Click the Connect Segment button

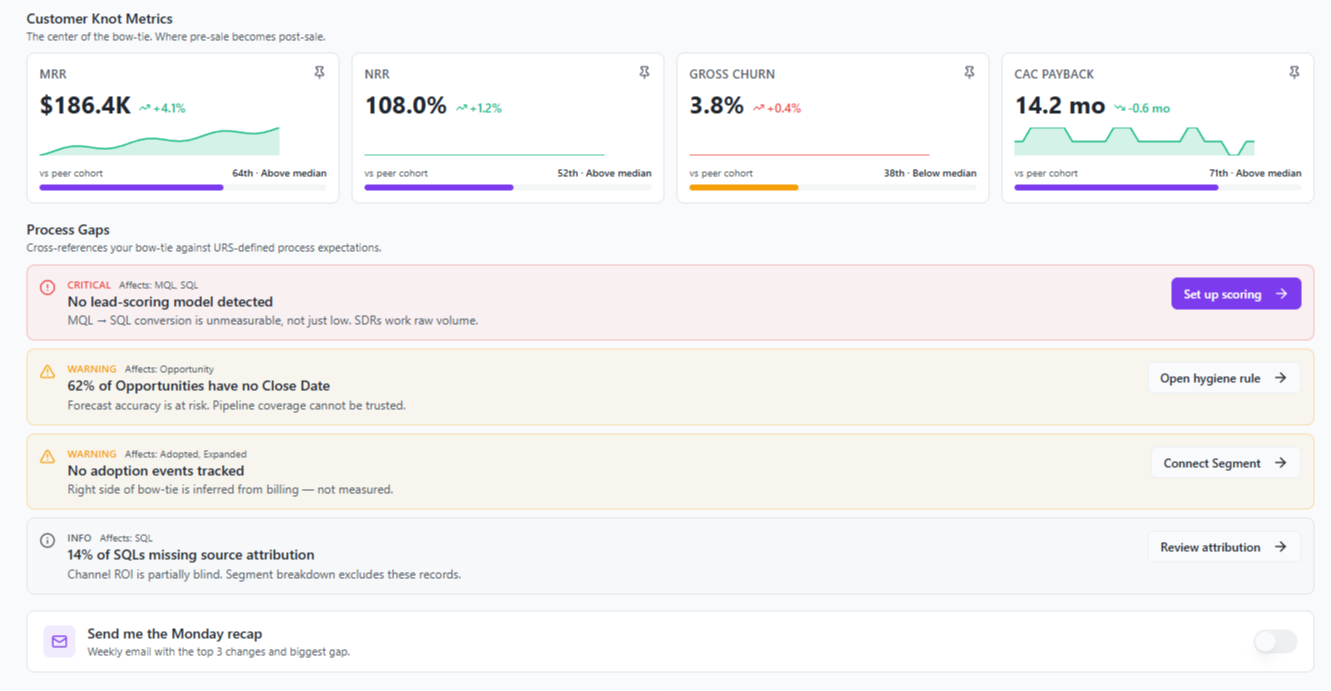point(1226,463)
